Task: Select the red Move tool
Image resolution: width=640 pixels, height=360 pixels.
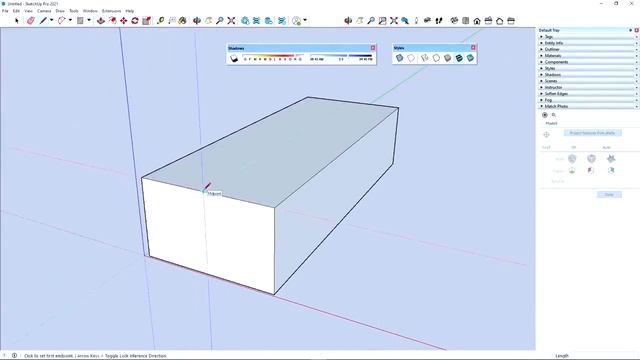Action: 124,21
